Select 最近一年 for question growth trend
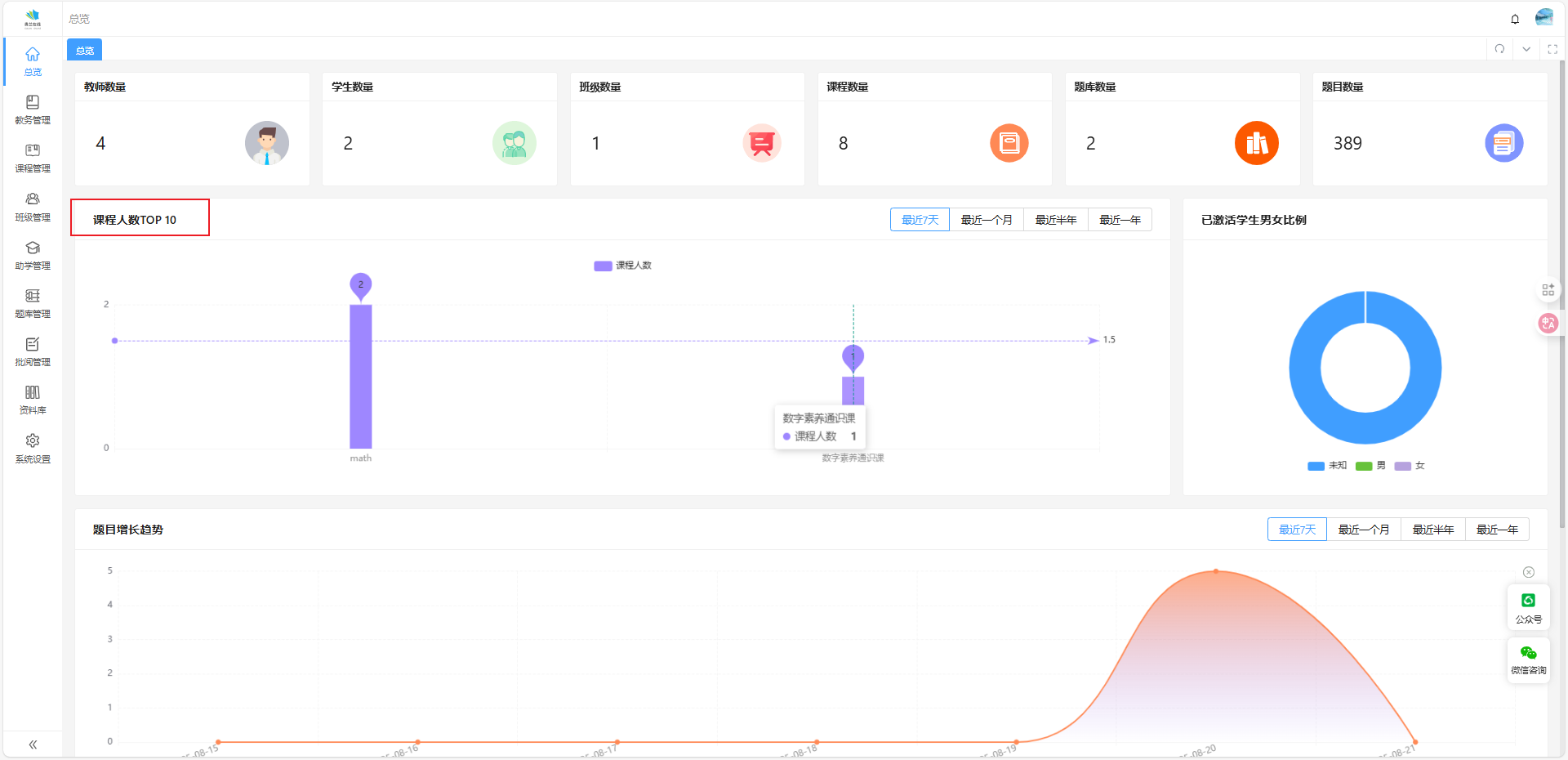 point(1496,530)
